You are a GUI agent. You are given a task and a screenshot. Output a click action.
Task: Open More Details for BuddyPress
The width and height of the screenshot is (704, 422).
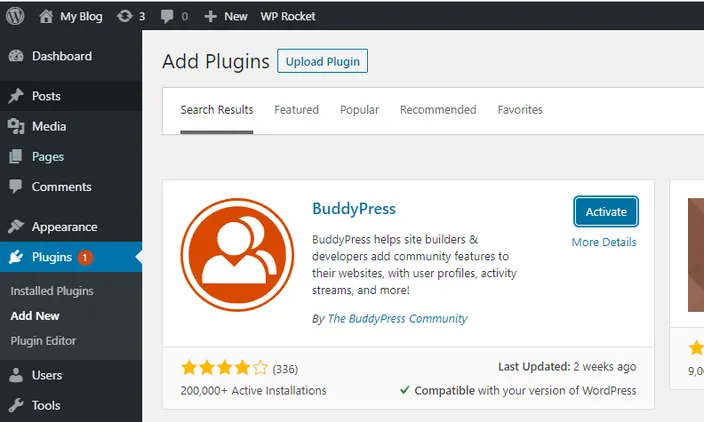[x=604, y=242]
